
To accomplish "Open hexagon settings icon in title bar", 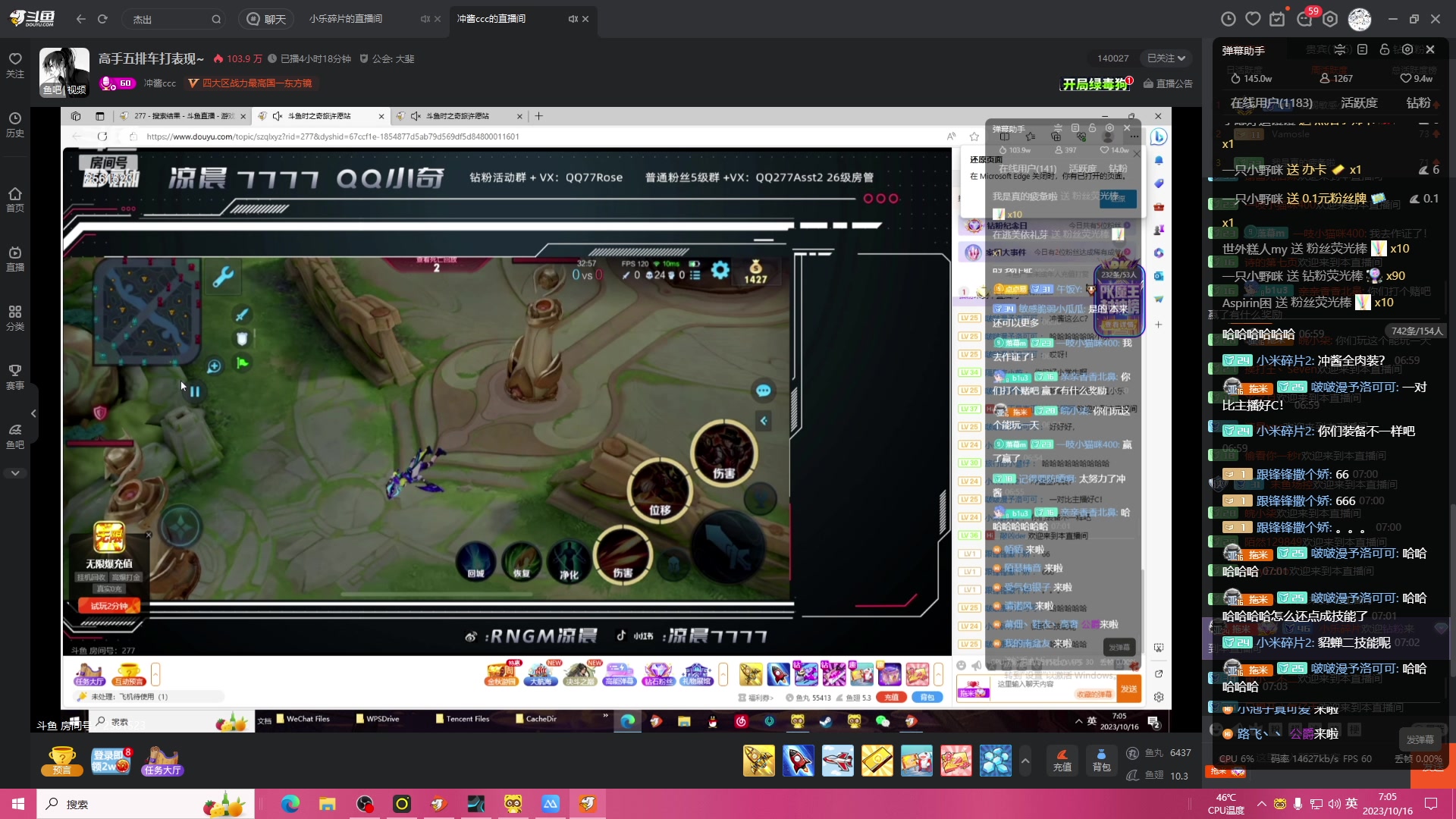I will (1330, 19).
